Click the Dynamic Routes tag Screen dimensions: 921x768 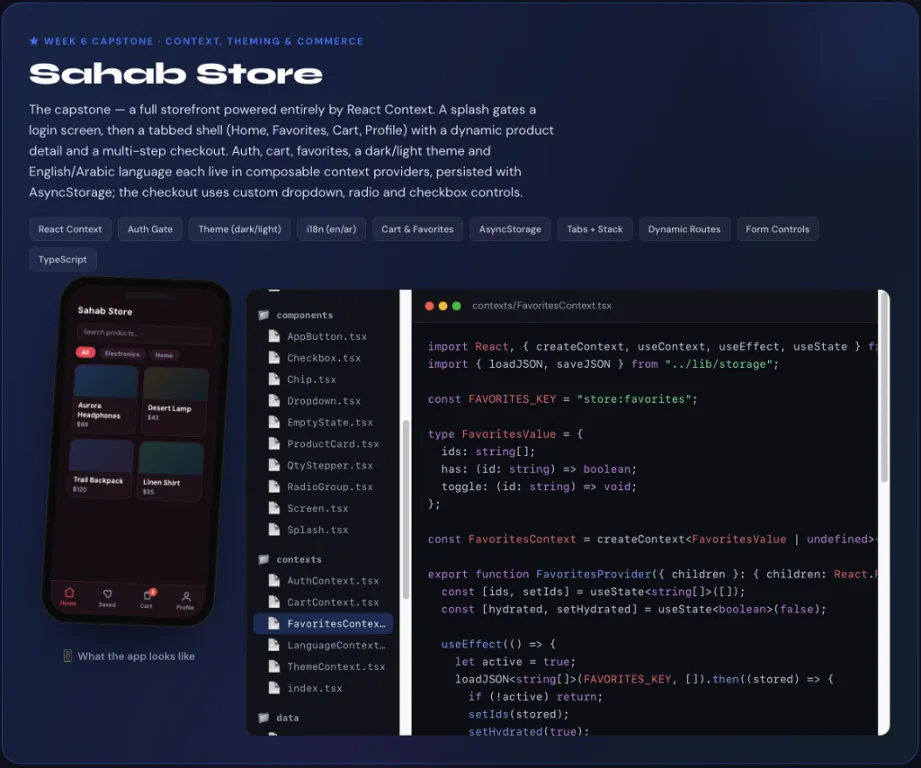click(684, 229)
